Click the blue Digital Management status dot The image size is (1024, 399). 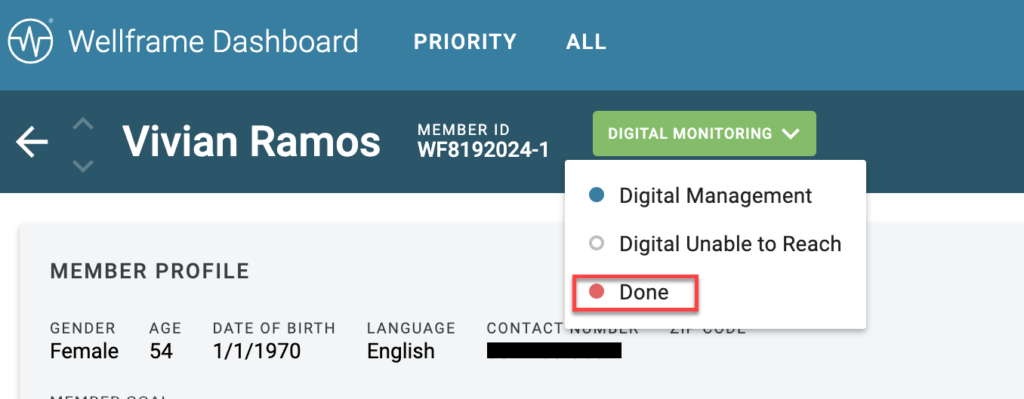pos(596,195)
